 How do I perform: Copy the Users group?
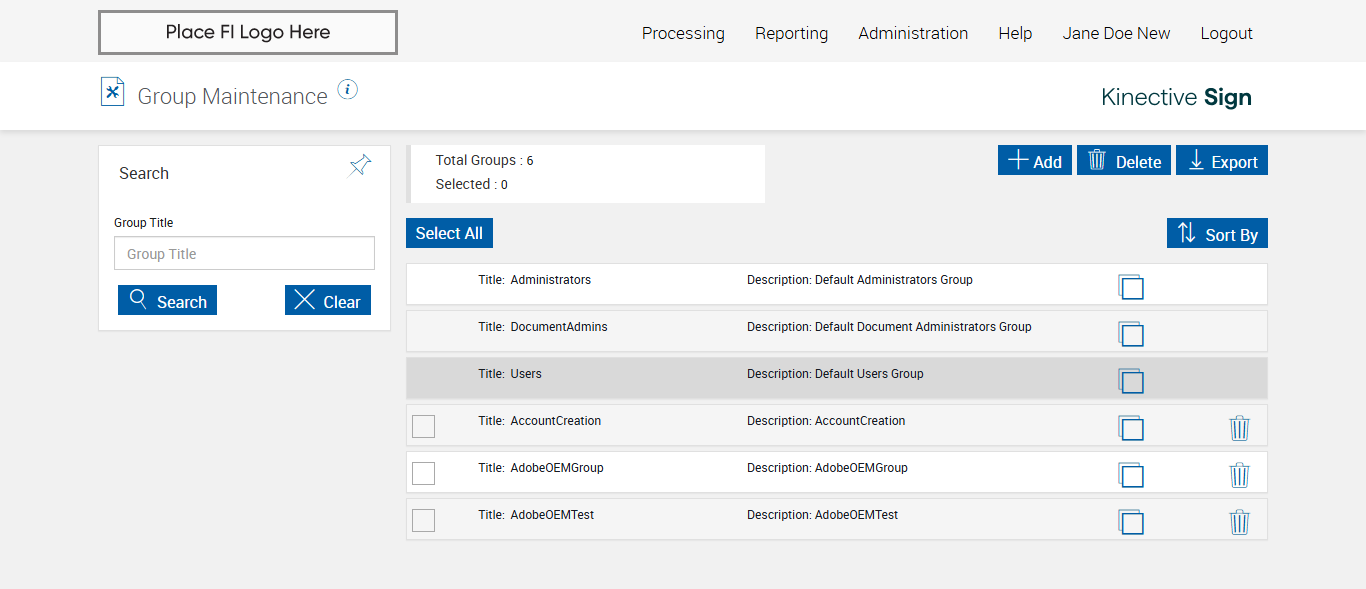(1131, 381)
